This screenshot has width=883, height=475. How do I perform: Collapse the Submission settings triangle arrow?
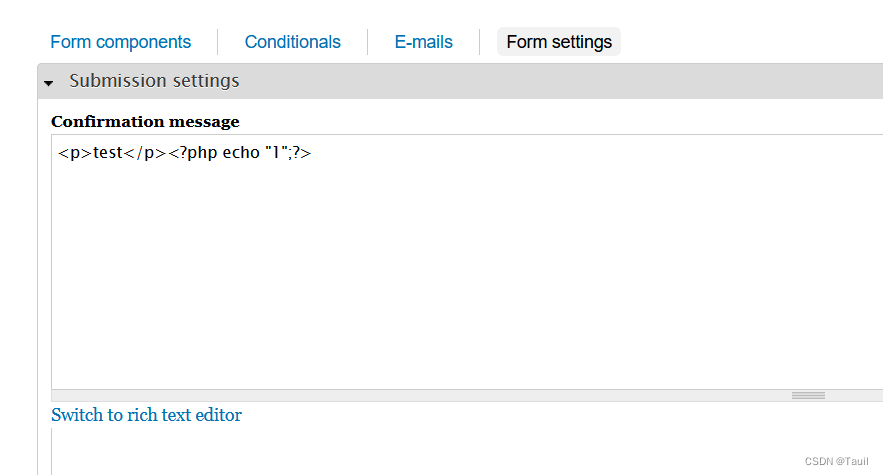pos(48,83)
